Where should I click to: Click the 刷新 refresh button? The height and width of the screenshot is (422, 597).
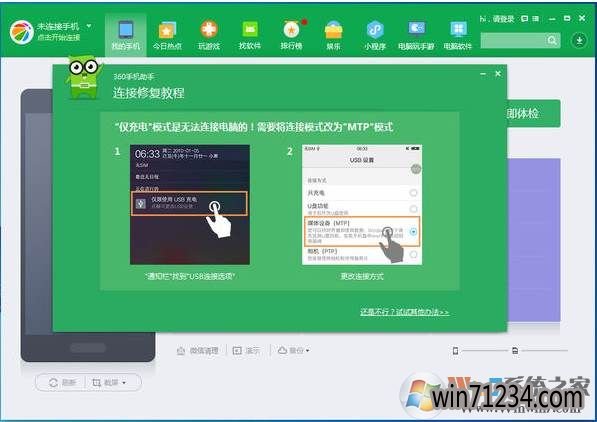[62, 382]
